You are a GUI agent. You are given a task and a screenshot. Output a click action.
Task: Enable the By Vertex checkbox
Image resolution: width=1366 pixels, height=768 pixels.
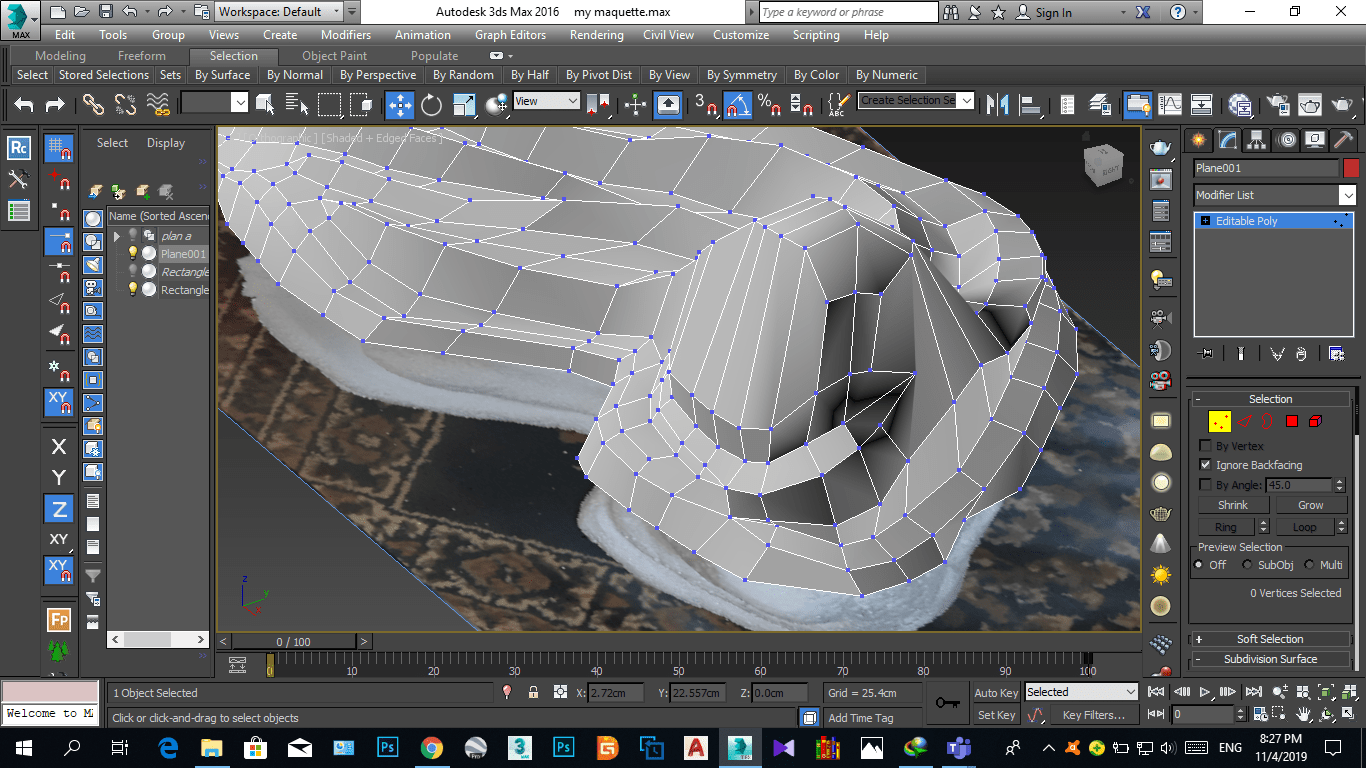point(1205,446)
